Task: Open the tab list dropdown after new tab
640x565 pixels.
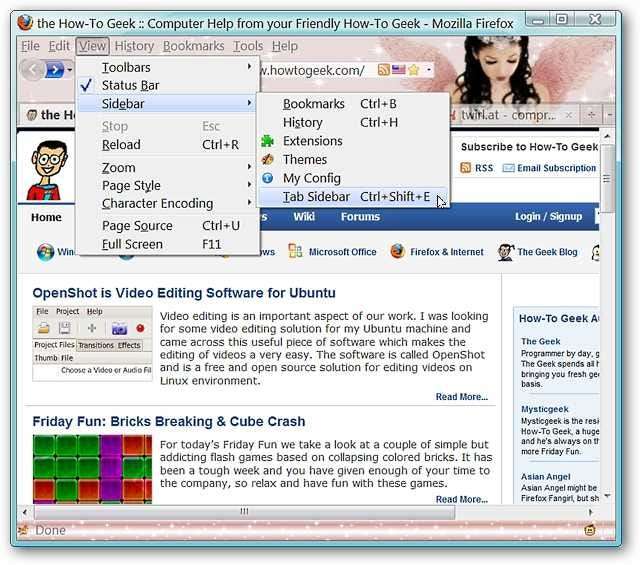Action: 609,115
